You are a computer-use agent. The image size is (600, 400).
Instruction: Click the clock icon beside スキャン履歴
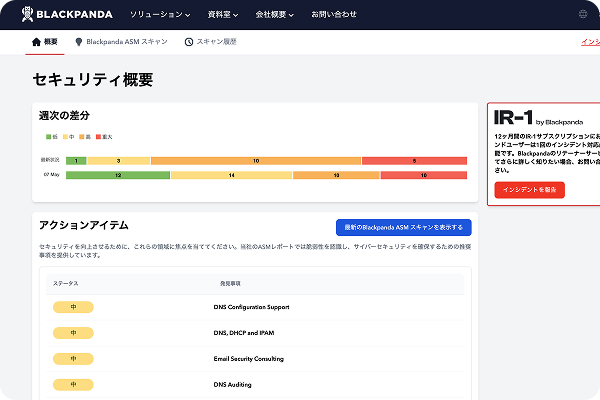click(189, 42)
